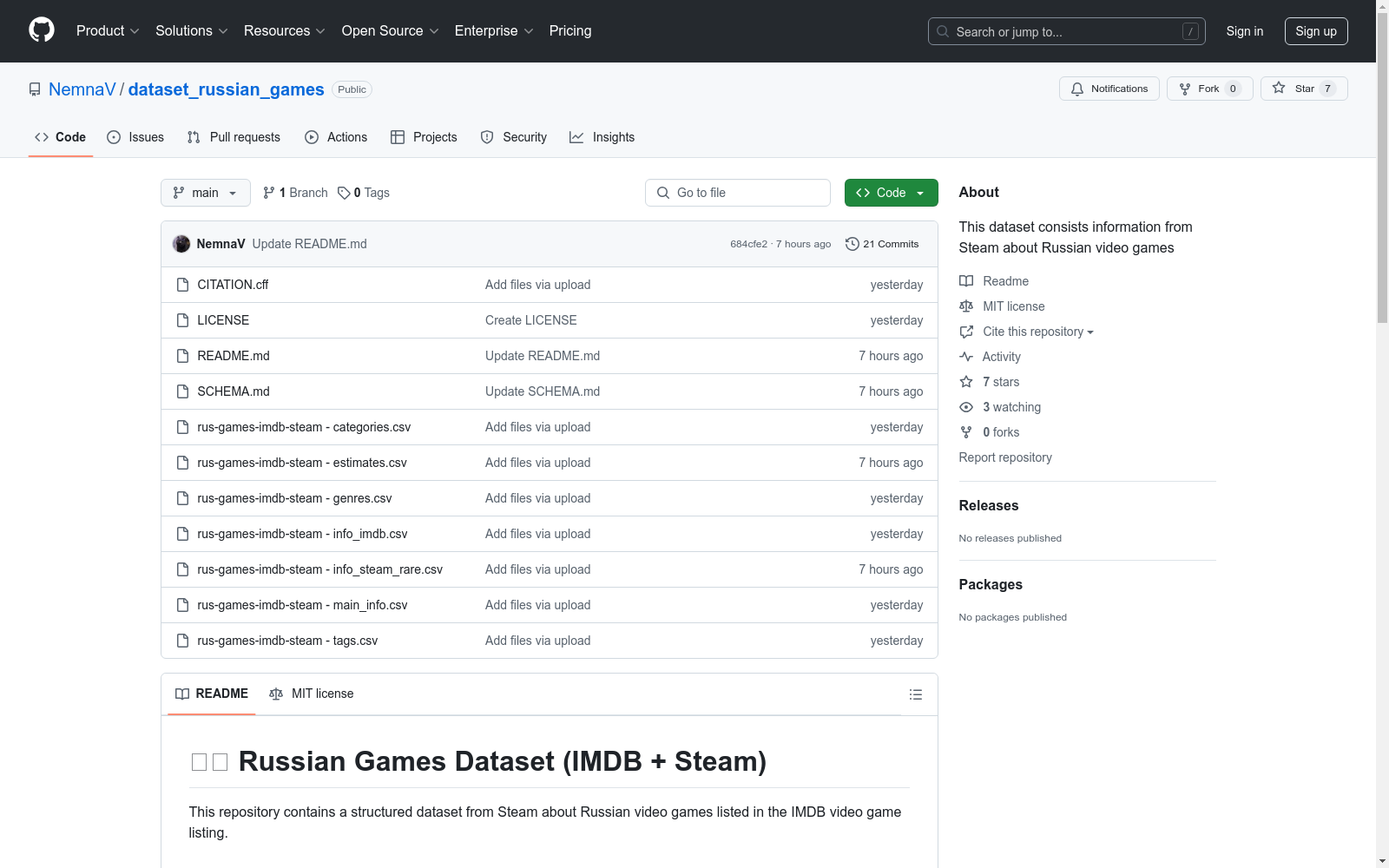Open the NemnaV owner link
This screenshot has width=1389, height=868.
(x=82, y=89)
